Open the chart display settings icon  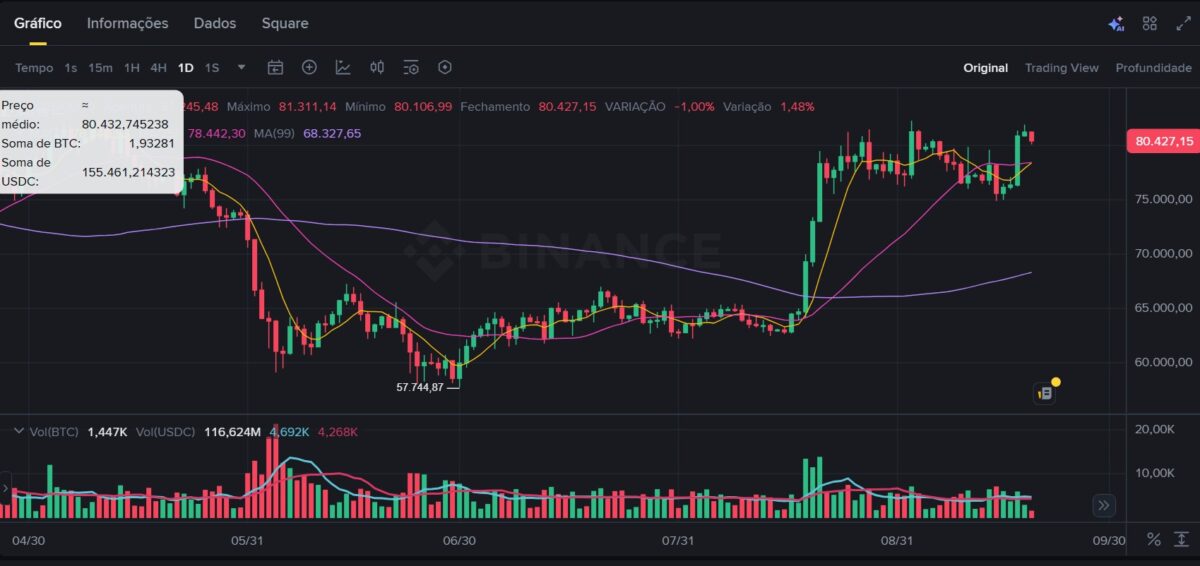coord(411,68)
